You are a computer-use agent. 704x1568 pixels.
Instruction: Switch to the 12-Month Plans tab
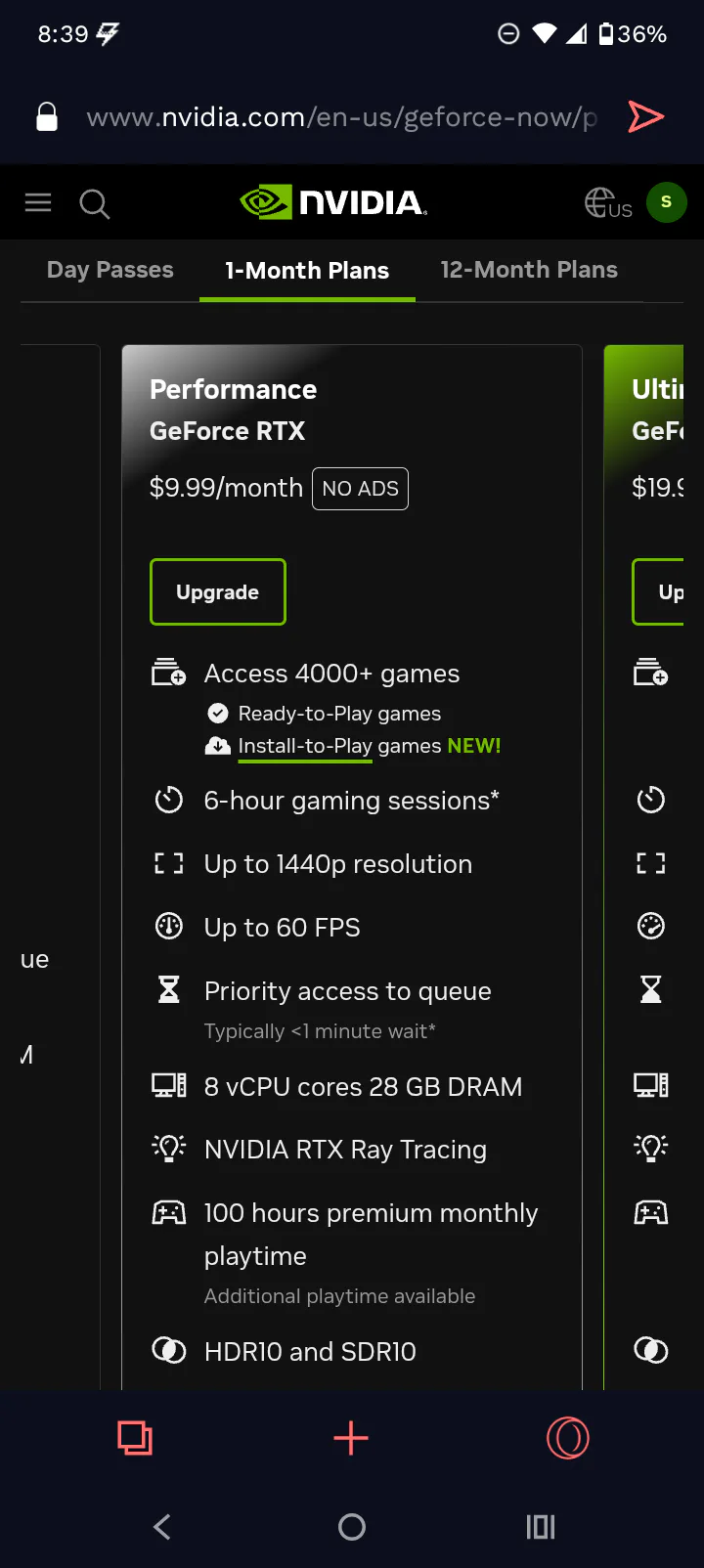click(x=529, y=270)
